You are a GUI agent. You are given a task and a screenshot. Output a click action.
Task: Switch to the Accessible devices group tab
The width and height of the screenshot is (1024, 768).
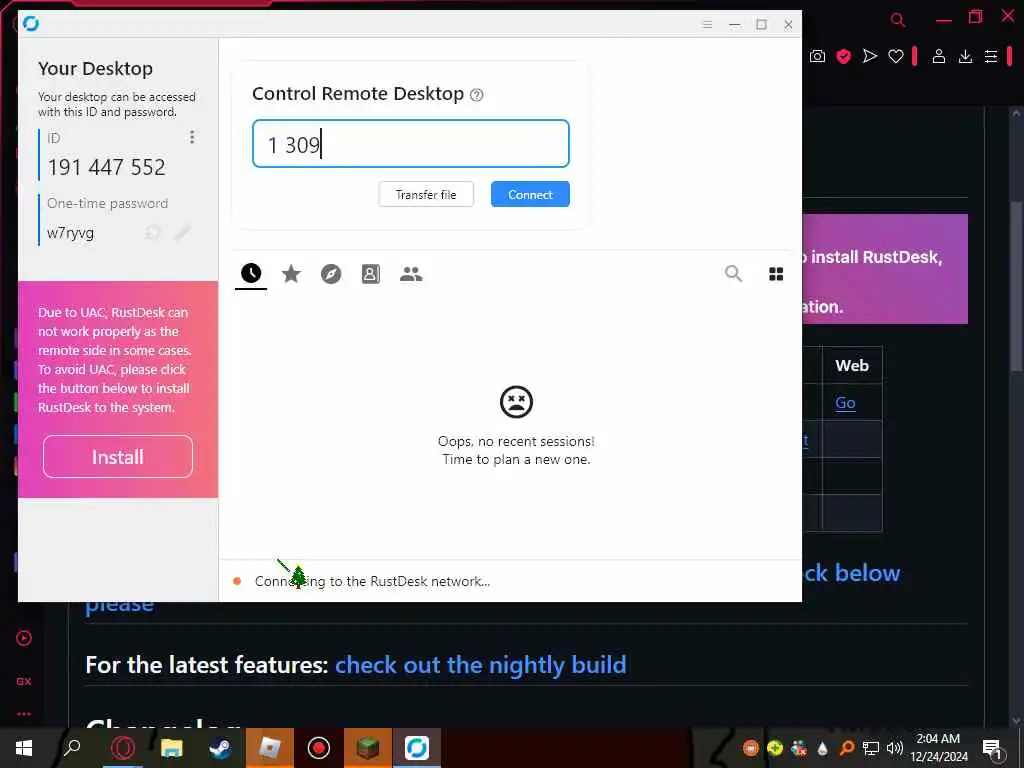(x=411, y=274)
